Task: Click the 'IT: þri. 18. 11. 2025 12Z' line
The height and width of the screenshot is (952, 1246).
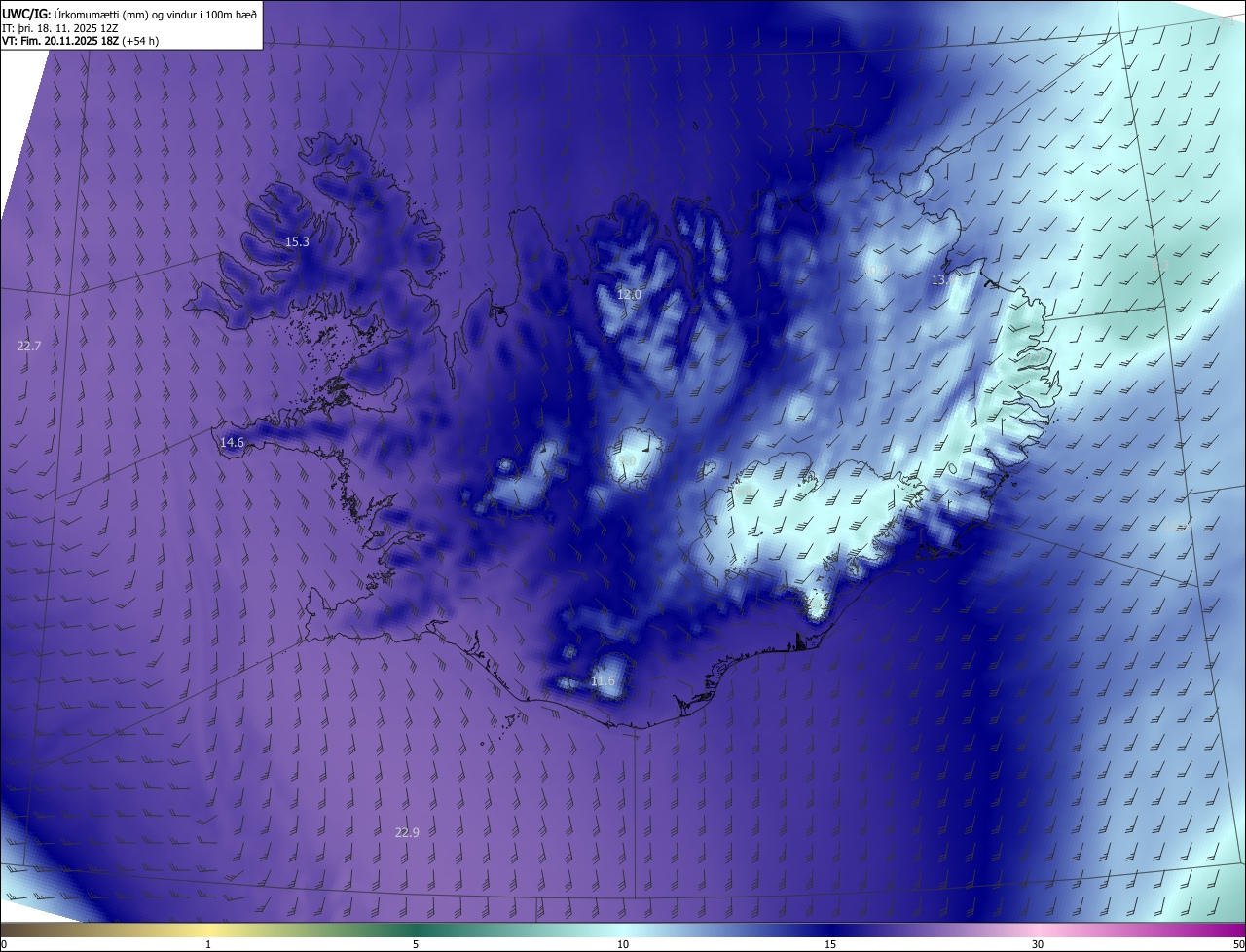Action: [x=60, y=27]
